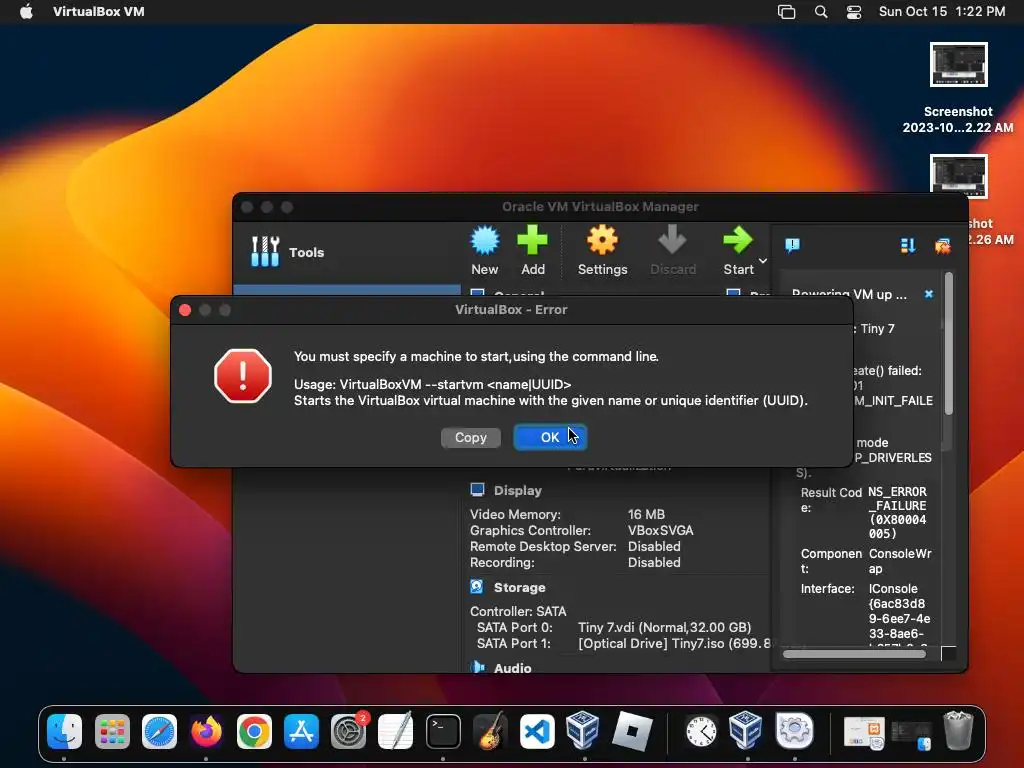Image resolution: width=1024 pixels, height=768 pixels.
Task: Open the Audio section header
Action: coord(512,667)
